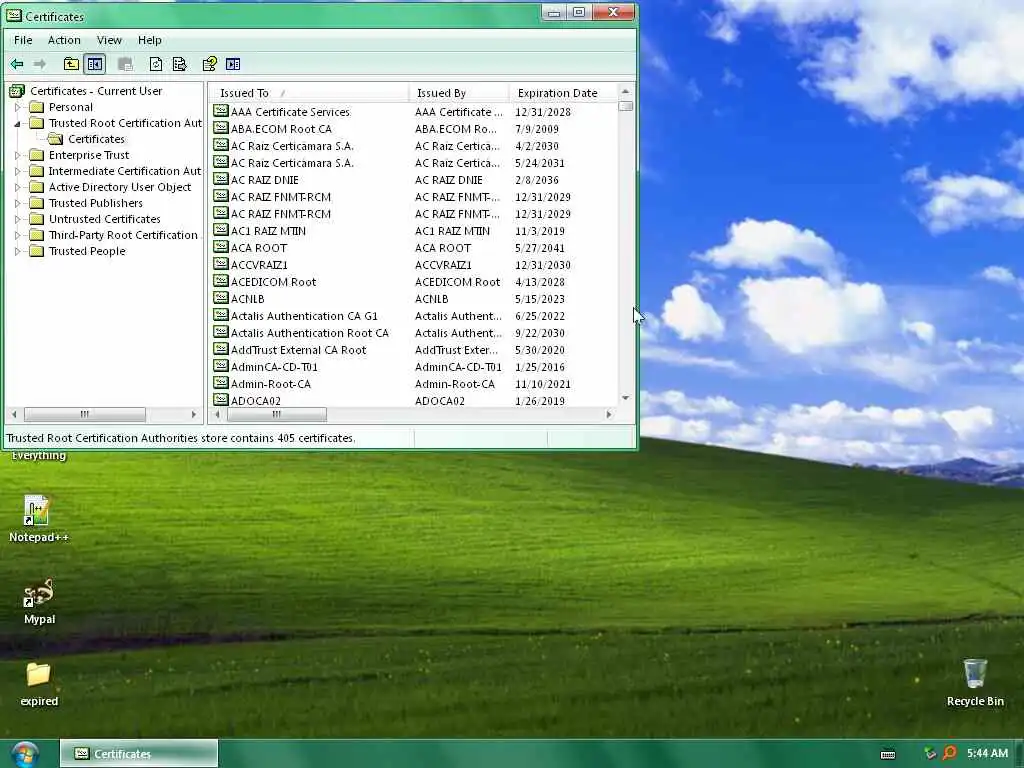Click the Up One Level folder icon
The height and width of the screenshot is (768, 1024).
[71, 64]
